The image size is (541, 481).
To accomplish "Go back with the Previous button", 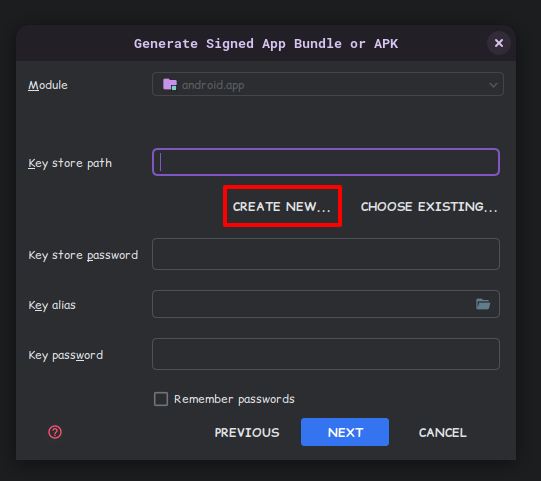I will pyautogui.click(x=247, y=432).
